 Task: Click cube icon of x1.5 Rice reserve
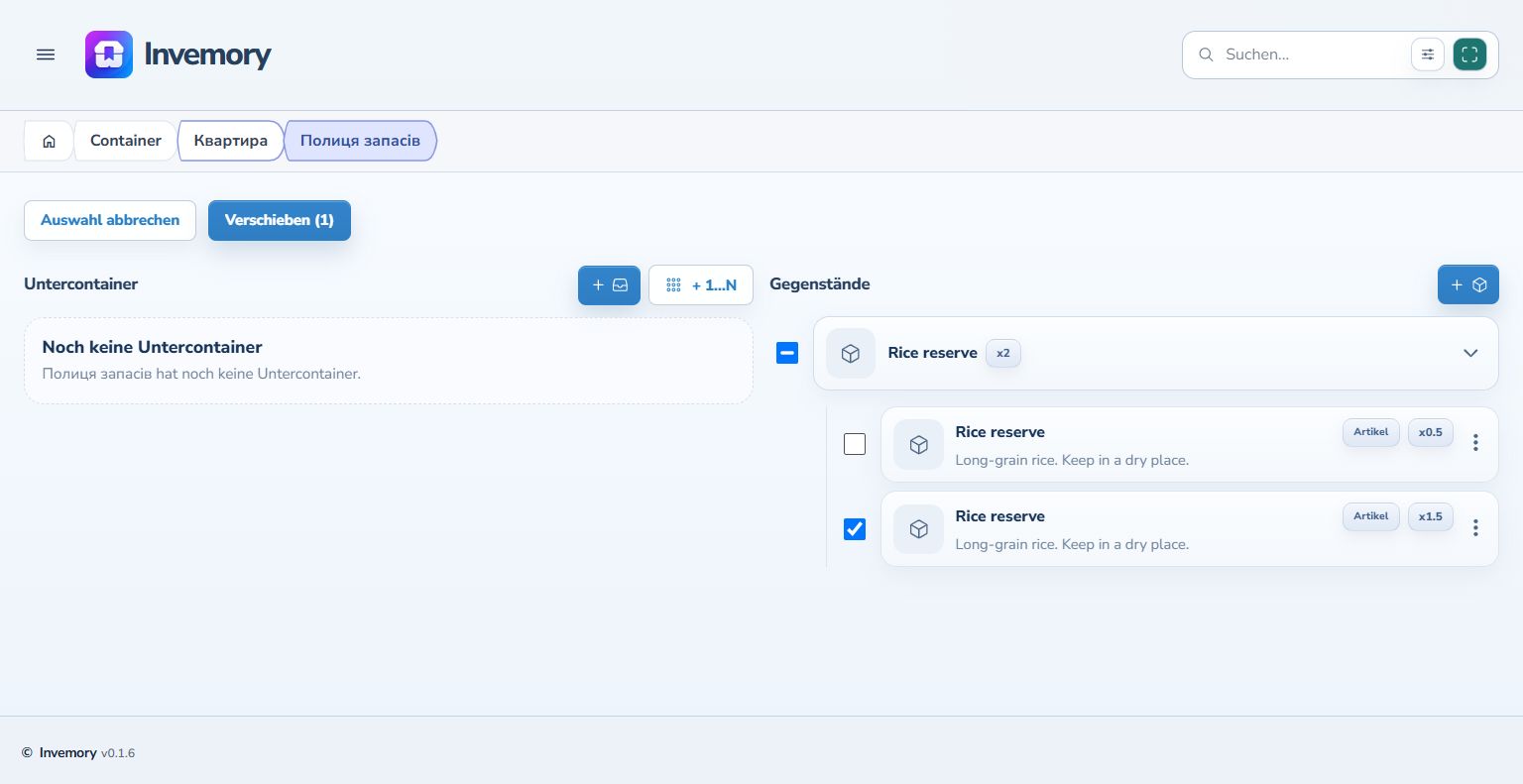click(x=918, y=529)
